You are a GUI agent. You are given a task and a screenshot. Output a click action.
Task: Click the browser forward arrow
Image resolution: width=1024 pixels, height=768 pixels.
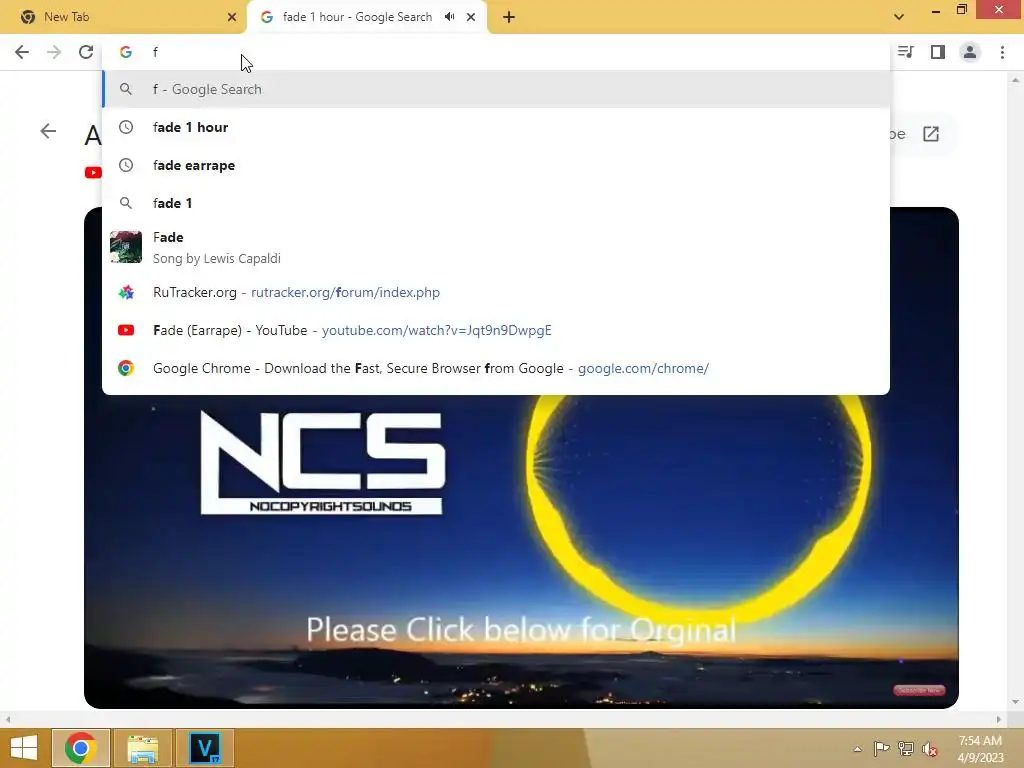click(x=54, y=52)
